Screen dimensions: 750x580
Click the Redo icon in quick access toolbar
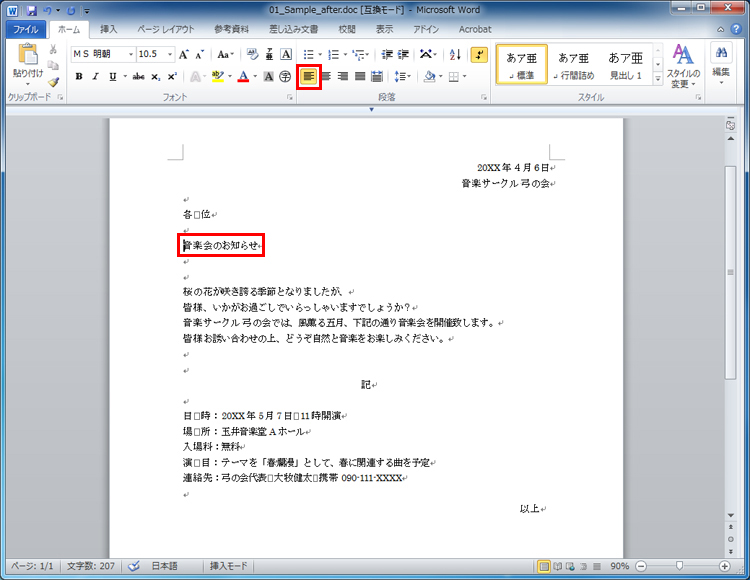pos(71,10)
